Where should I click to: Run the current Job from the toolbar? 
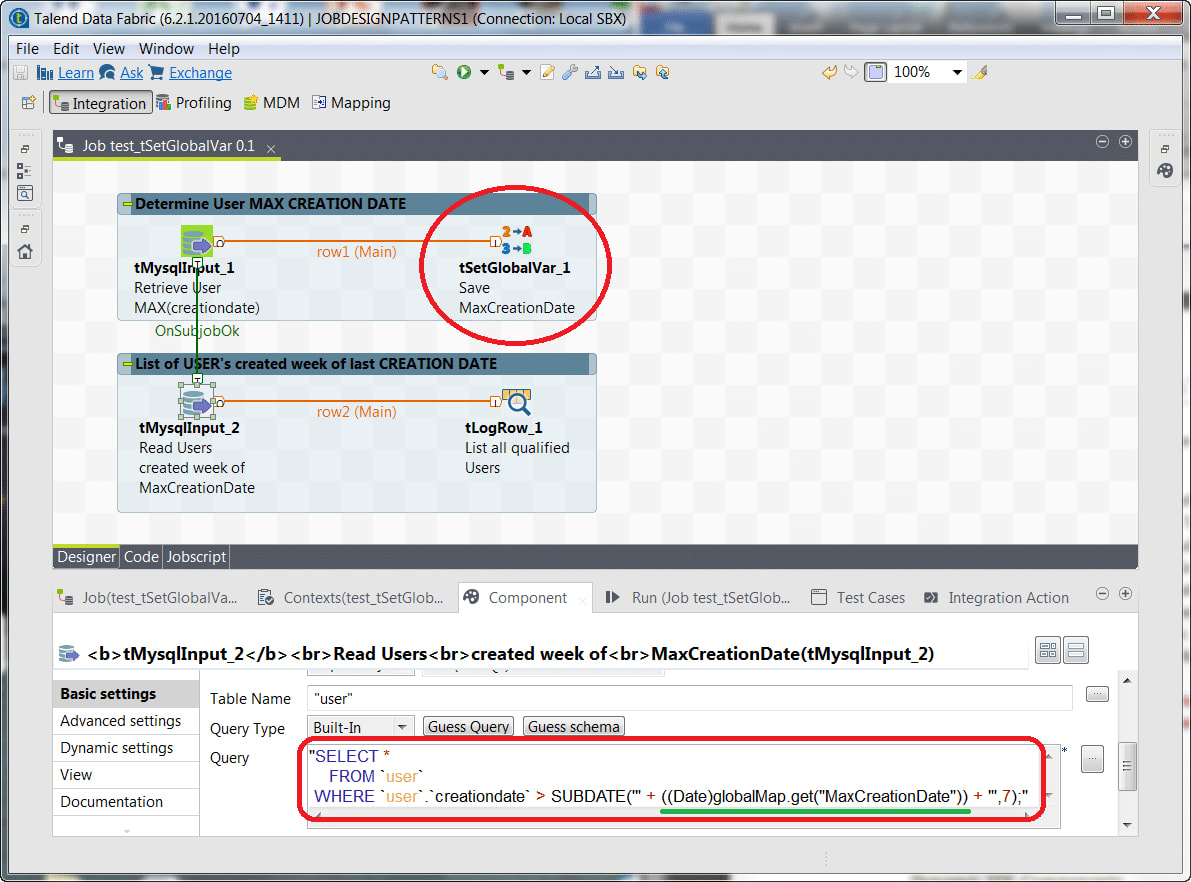[462, 72]
